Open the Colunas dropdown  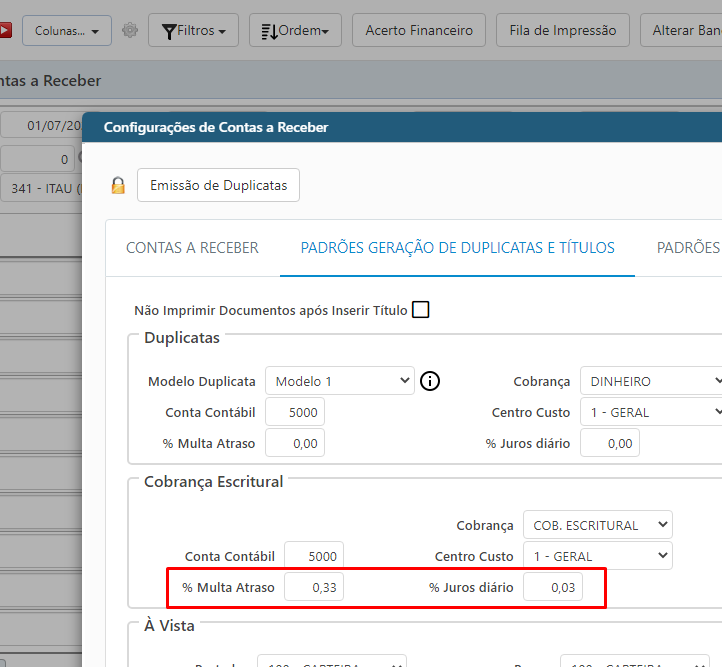click(67, 30)
